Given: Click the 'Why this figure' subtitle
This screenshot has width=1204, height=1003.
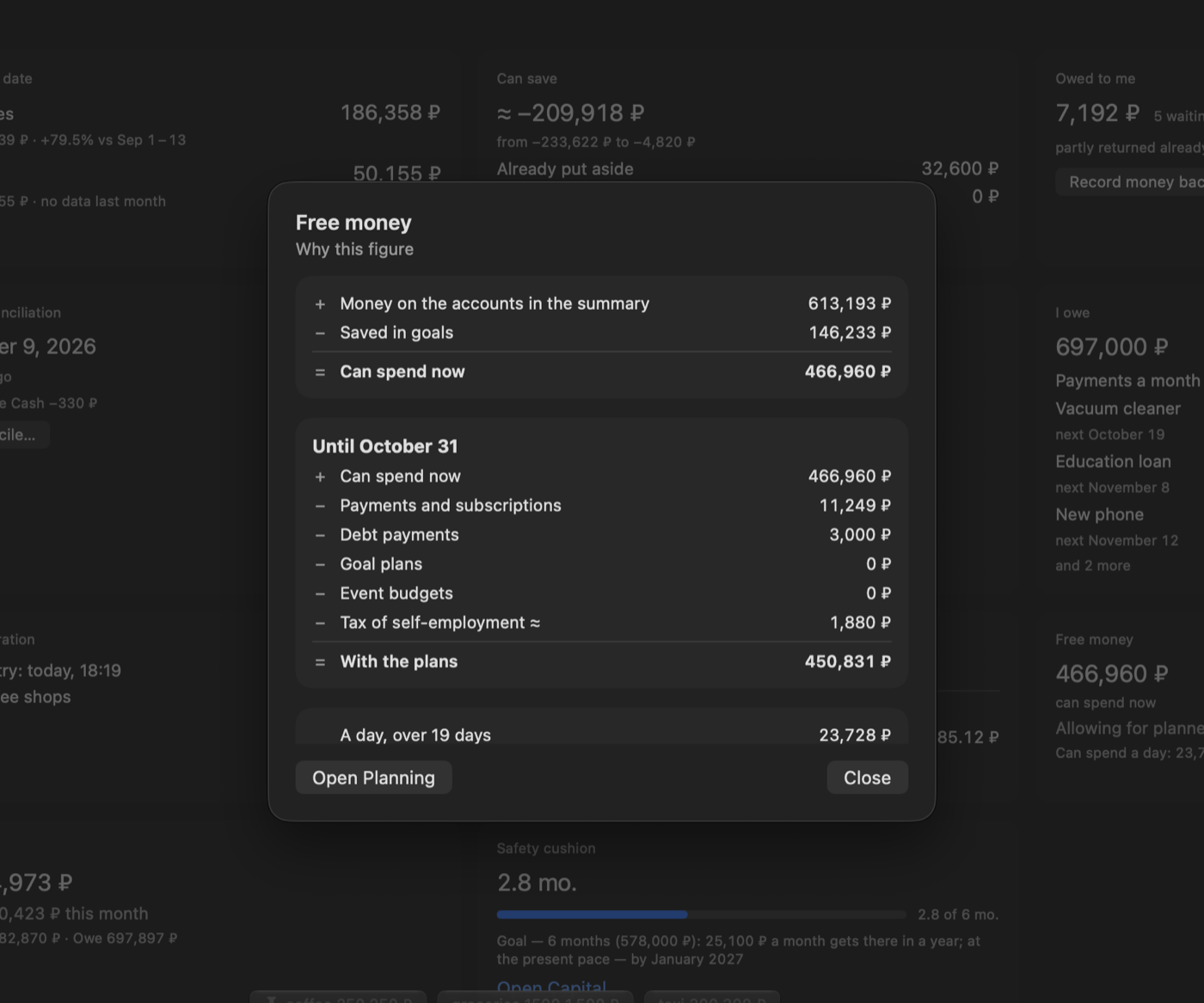Looking at the screenshot, I should point(354,249).
